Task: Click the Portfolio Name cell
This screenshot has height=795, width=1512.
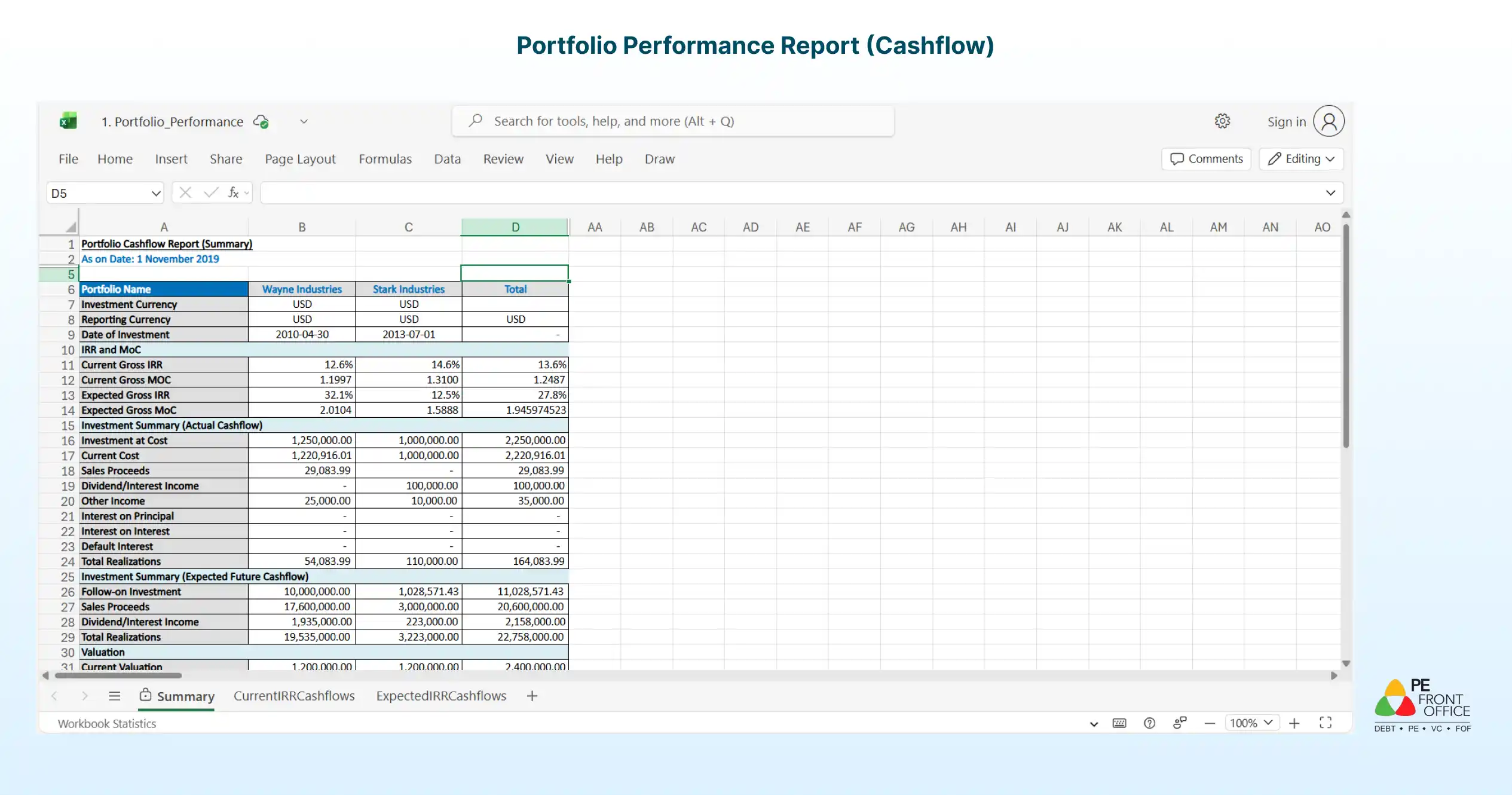Action: click(x=164, y=289)
